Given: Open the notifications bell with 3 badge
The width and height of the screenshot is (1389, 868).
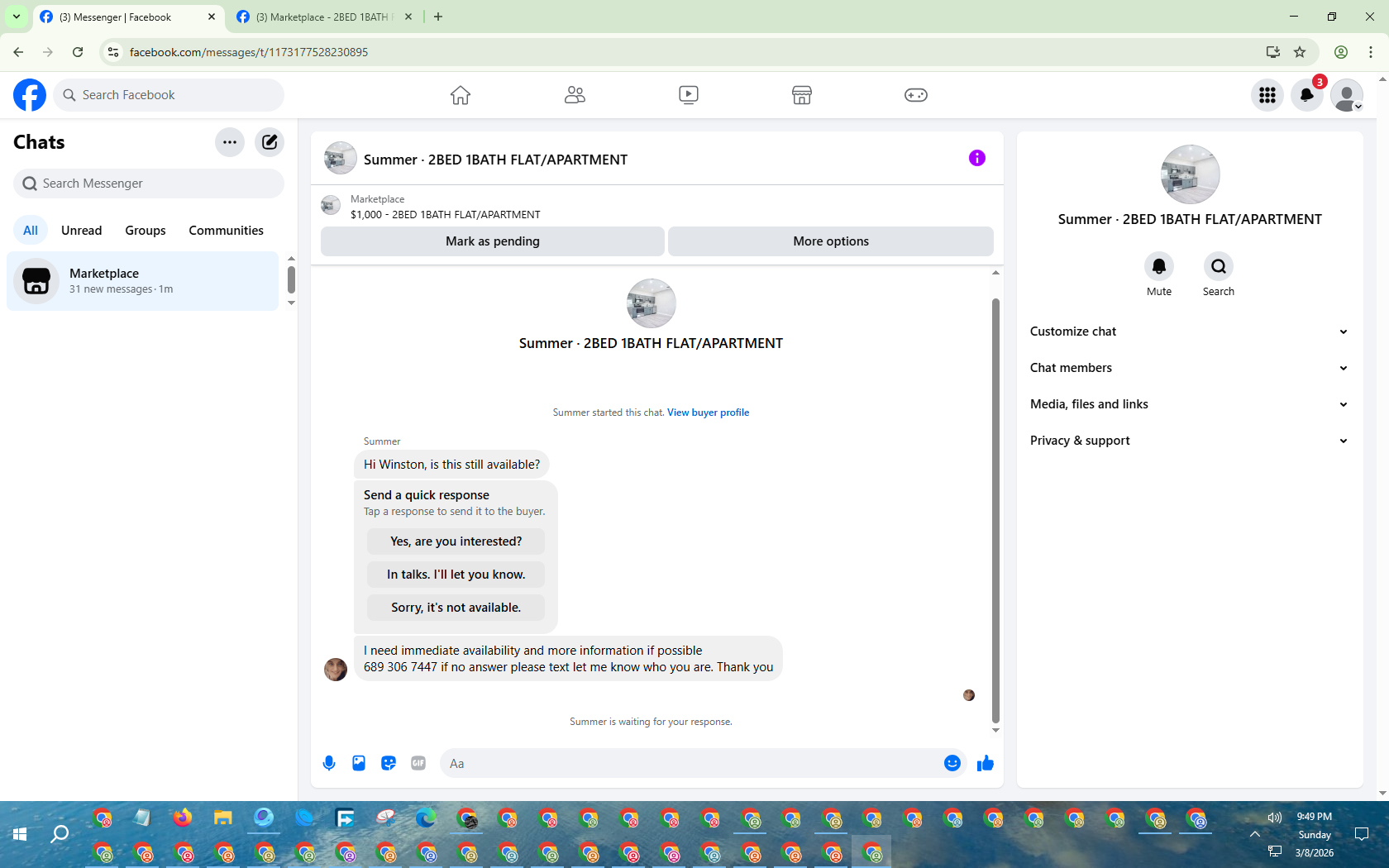Looking at the screenshot, I should coord(1307,95).
